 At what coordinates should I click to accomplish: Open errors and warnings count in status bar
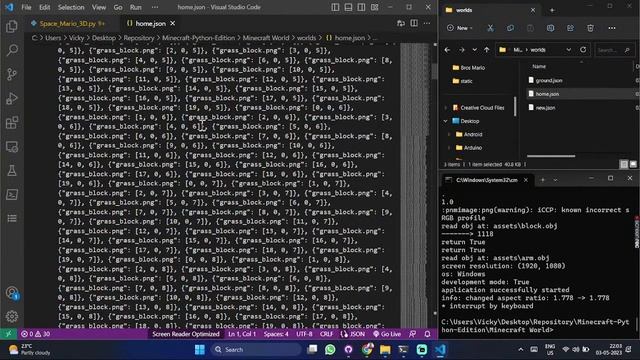tap(36, 334)
